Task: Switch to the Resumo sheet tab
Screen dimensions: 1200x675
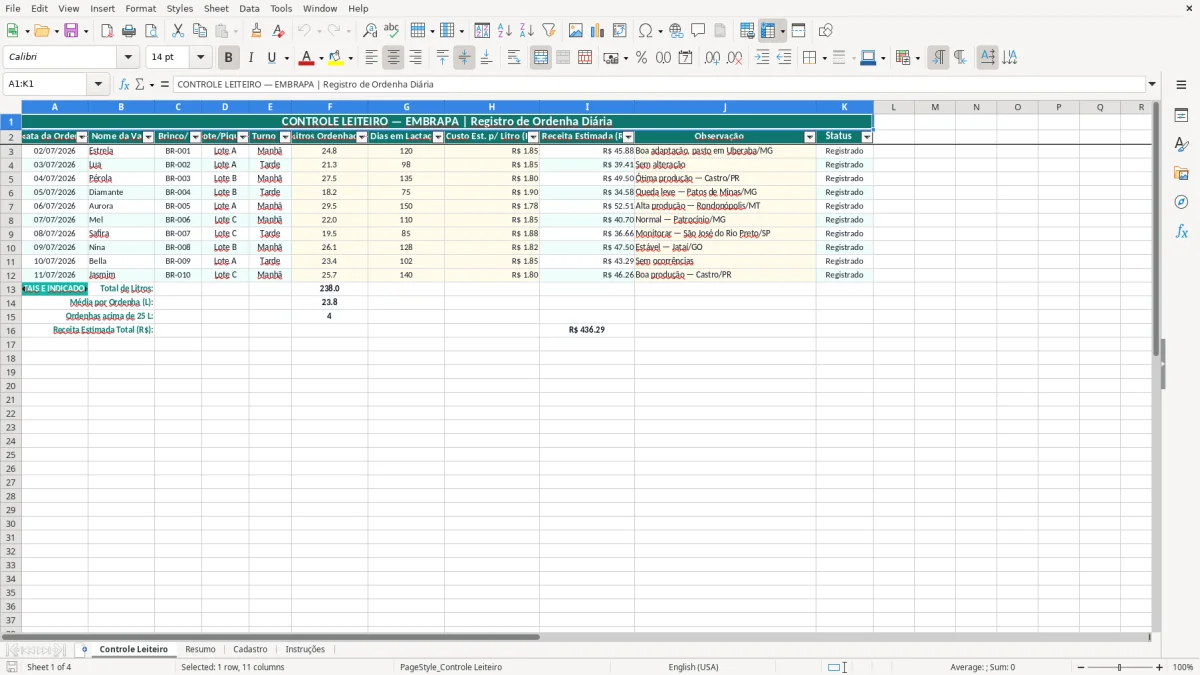Action: tap(200, 649)
